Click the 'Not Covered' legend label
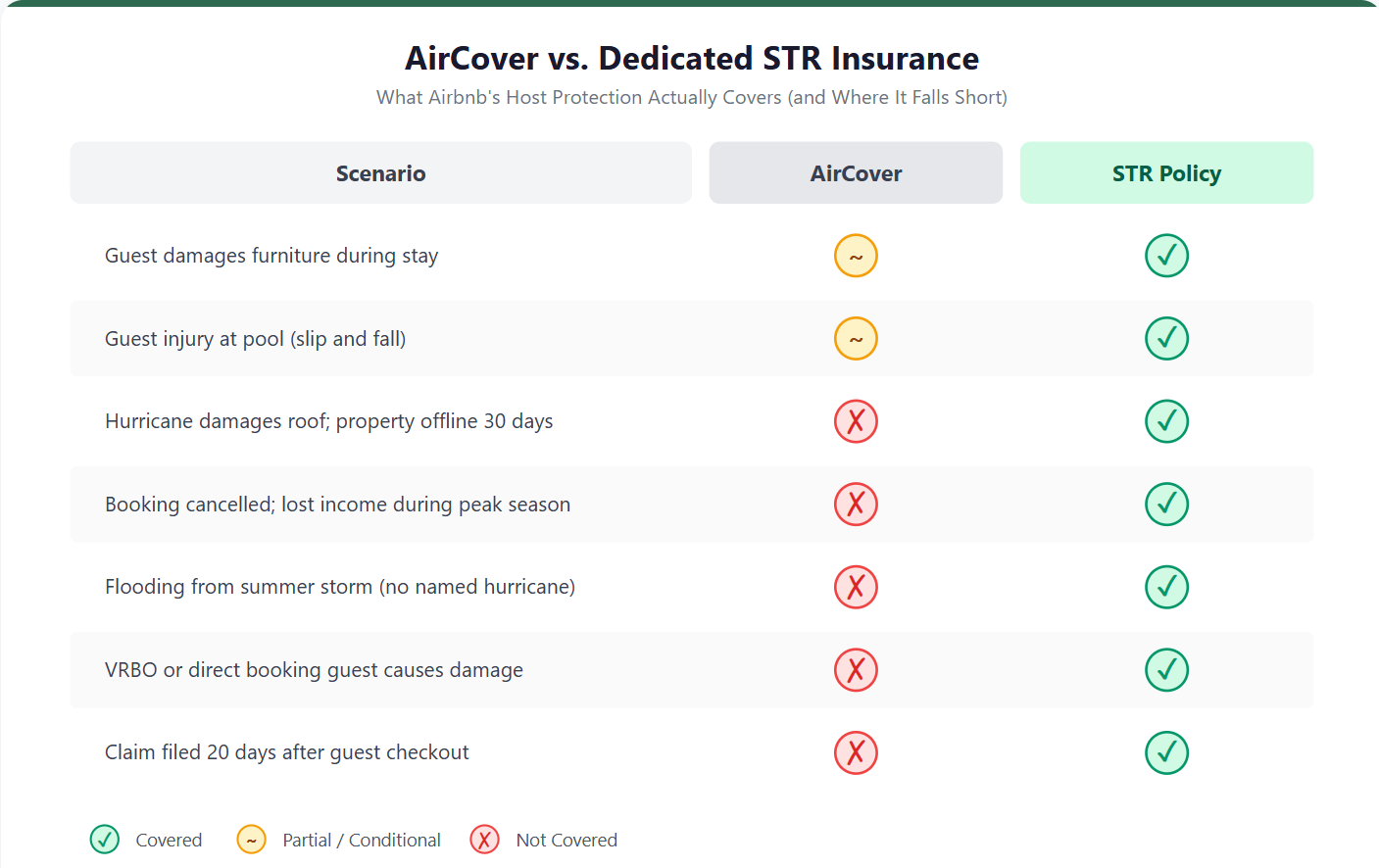Image resolution: width=1379 pixels, height=868 pixels. tap(566, 840)
